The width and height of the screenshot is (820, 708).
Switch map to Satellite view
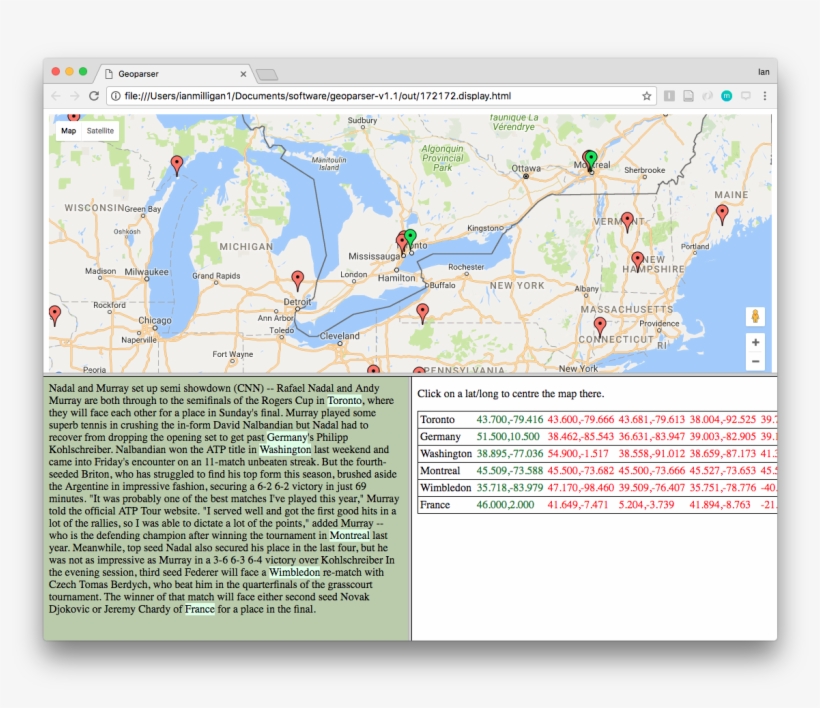[x=100, y=131]
